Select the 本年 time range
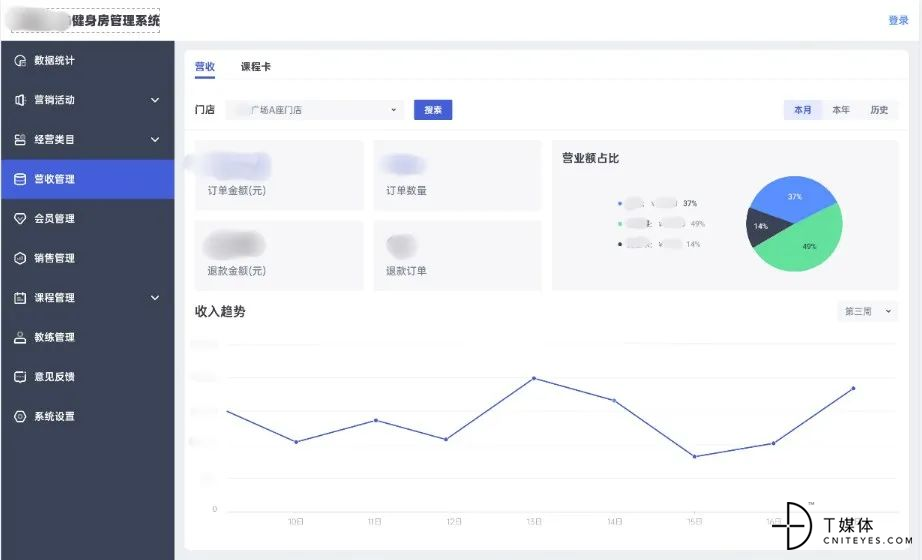 841,110
